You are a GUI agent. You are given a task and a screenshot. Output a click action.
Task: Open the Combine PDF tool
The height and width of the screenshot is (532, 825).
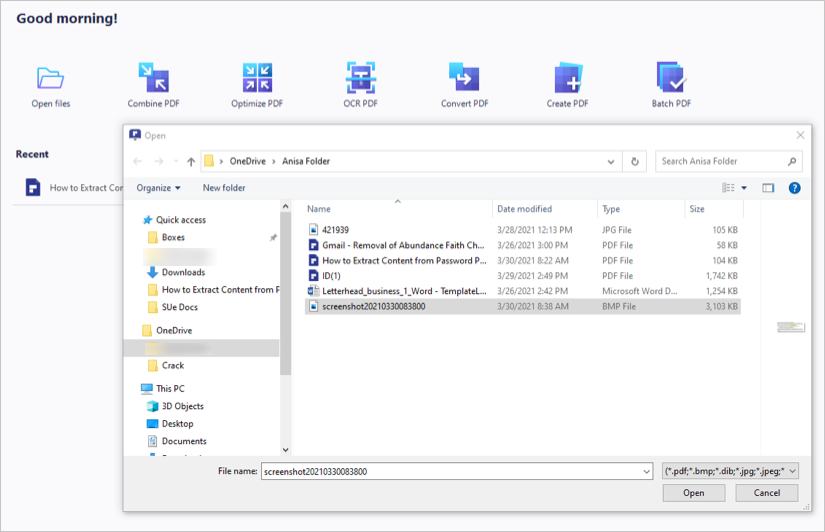pos(153,78)
